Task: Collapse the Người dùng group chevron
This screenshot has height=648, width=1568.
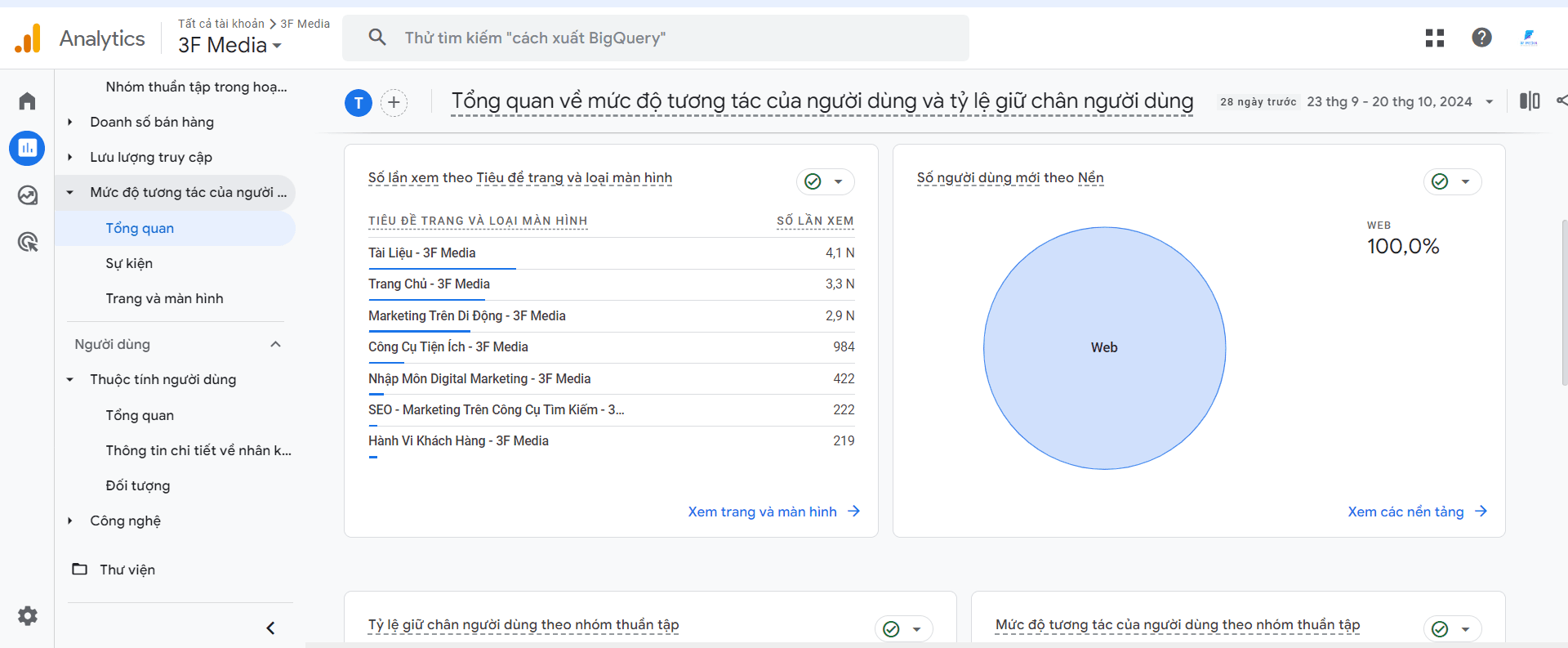Action: tap(276, 344)
